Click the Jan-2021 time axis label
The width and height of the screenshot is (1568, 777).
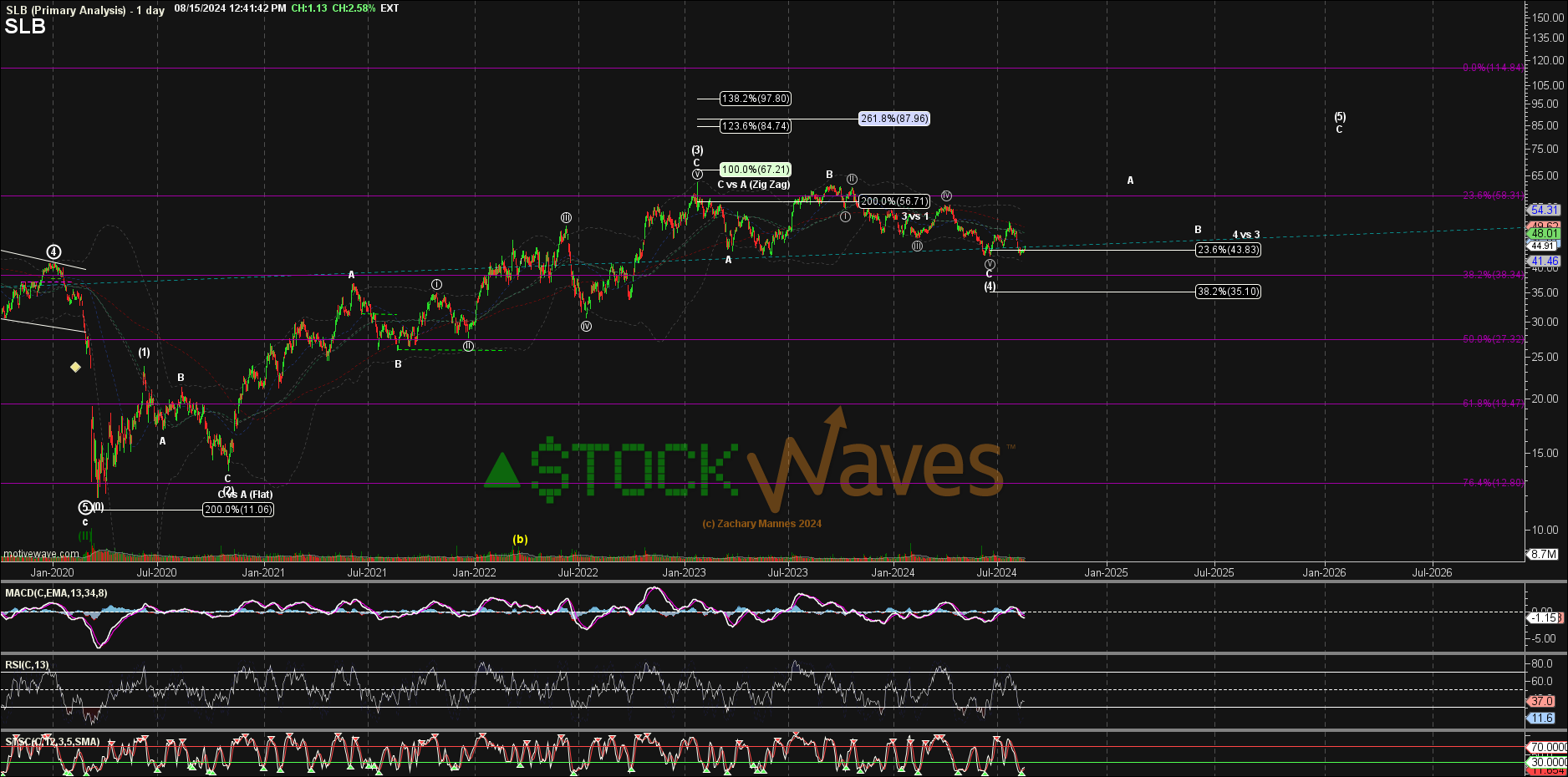click(263, 573)
